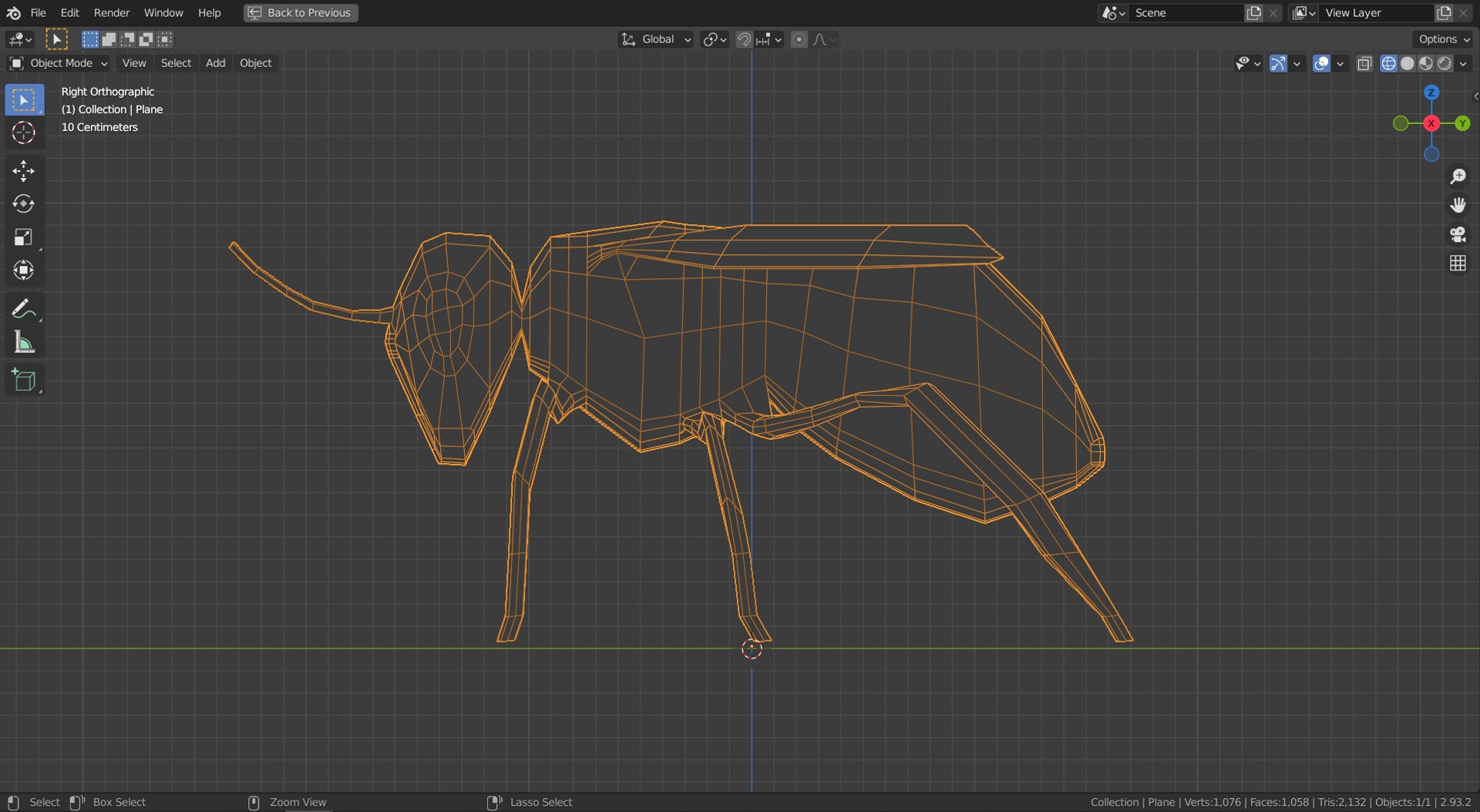Toggle snapping magnet icon
This screenshot has width=1480, height=812.
(x=744, y=39)
